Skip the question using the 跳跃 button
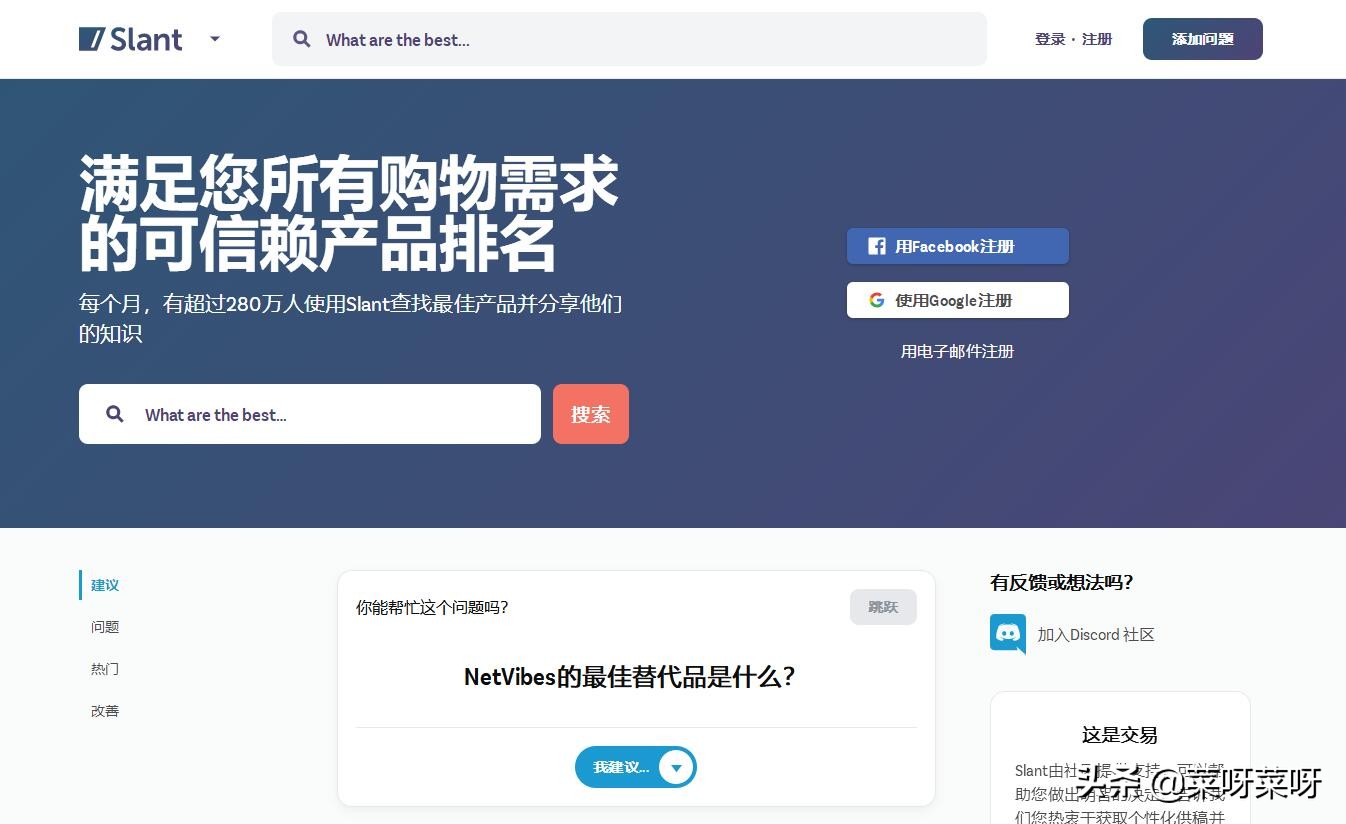 [x=882, y=606]
